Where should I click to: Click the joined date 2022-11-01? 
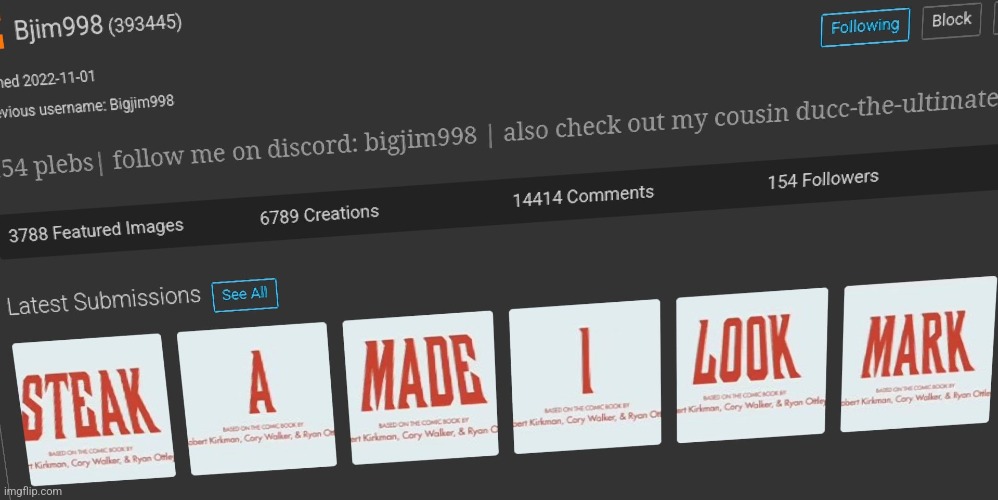click(x=59, y=79)
